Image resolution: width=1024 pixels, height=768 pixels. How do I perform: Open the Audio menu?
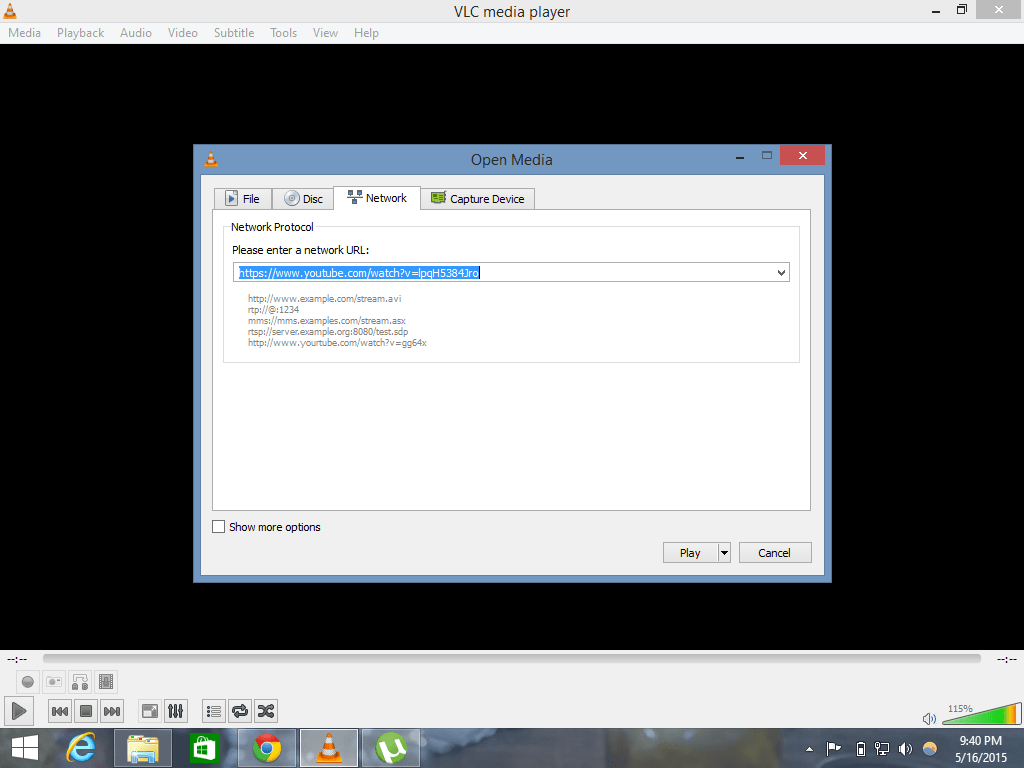pyautogui.click(x=136, y=33)
